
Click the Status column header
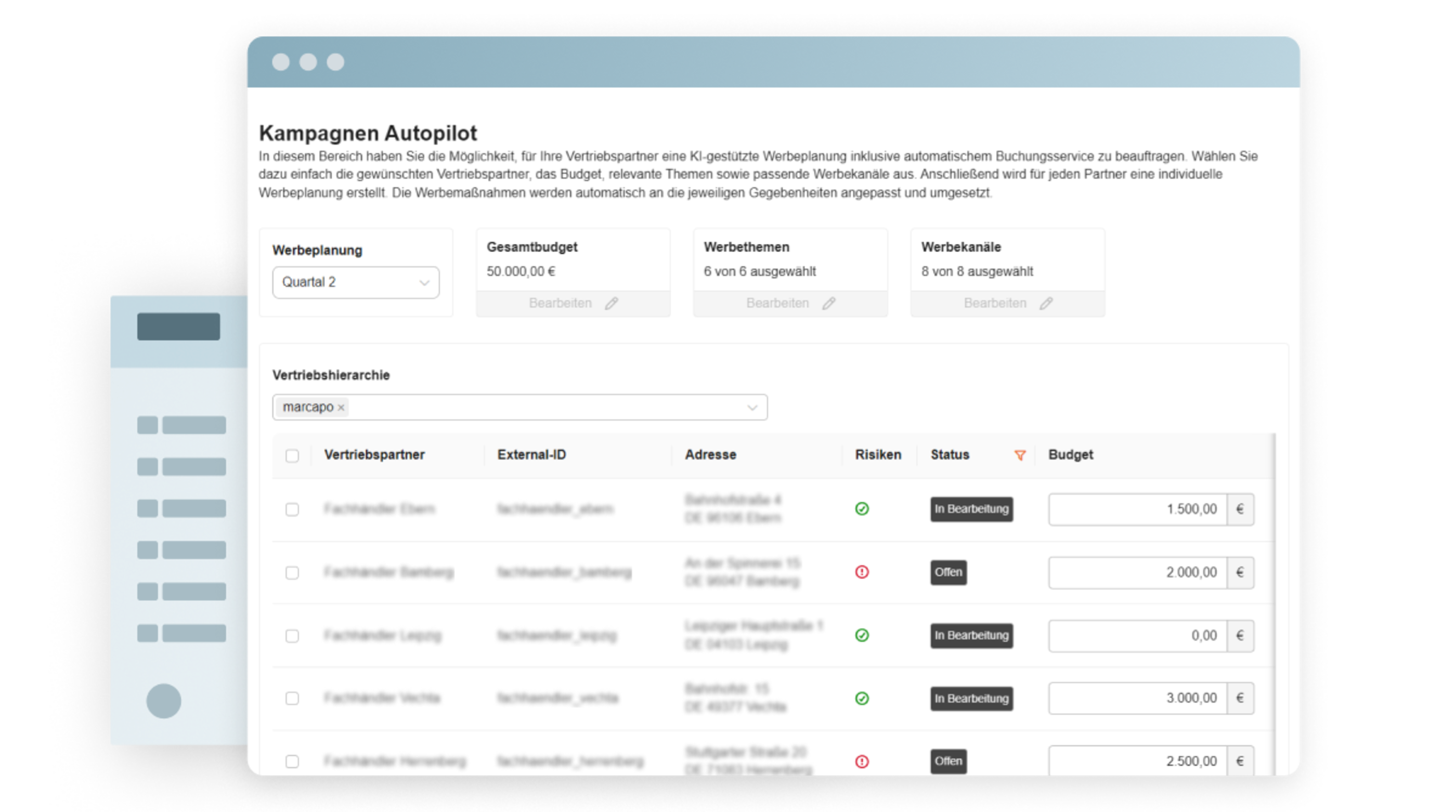[x=950, y=455]
